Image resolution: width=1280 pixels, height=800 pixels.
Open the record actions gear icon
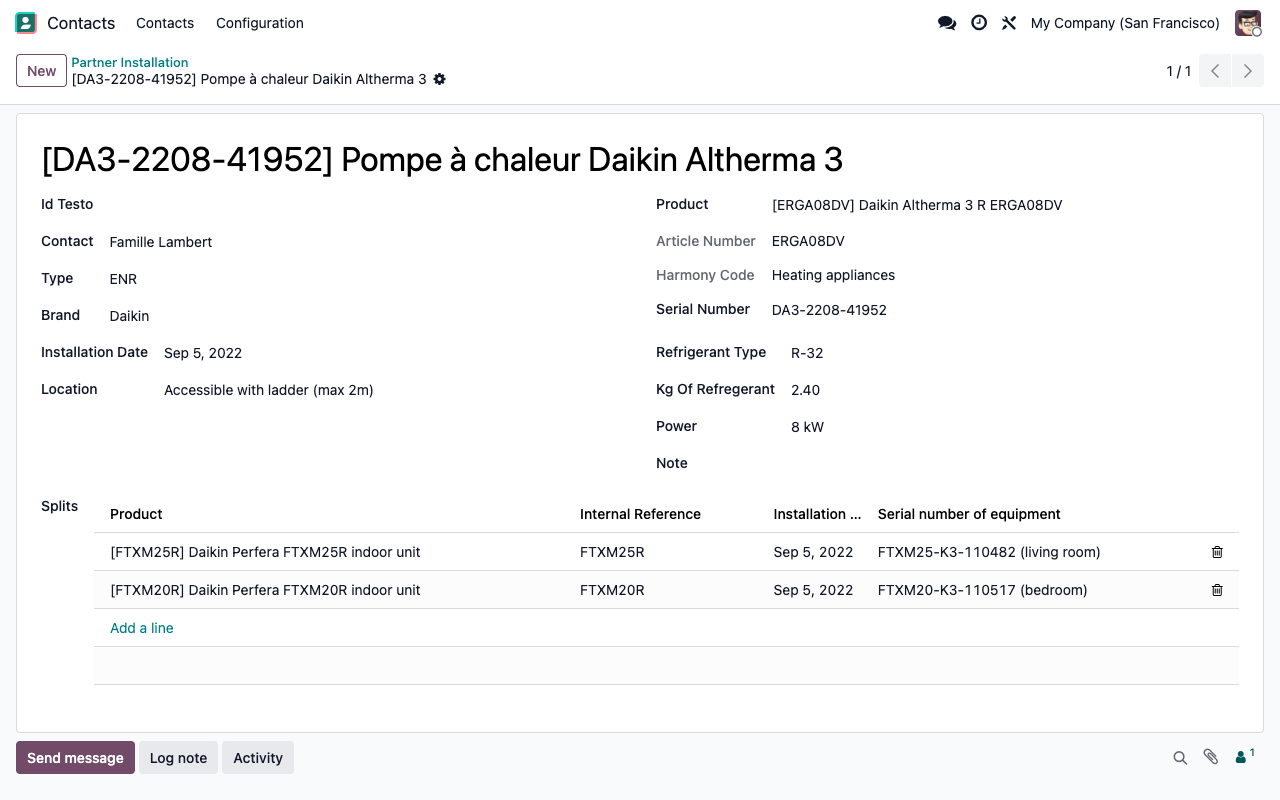click(x=440, y=79)
